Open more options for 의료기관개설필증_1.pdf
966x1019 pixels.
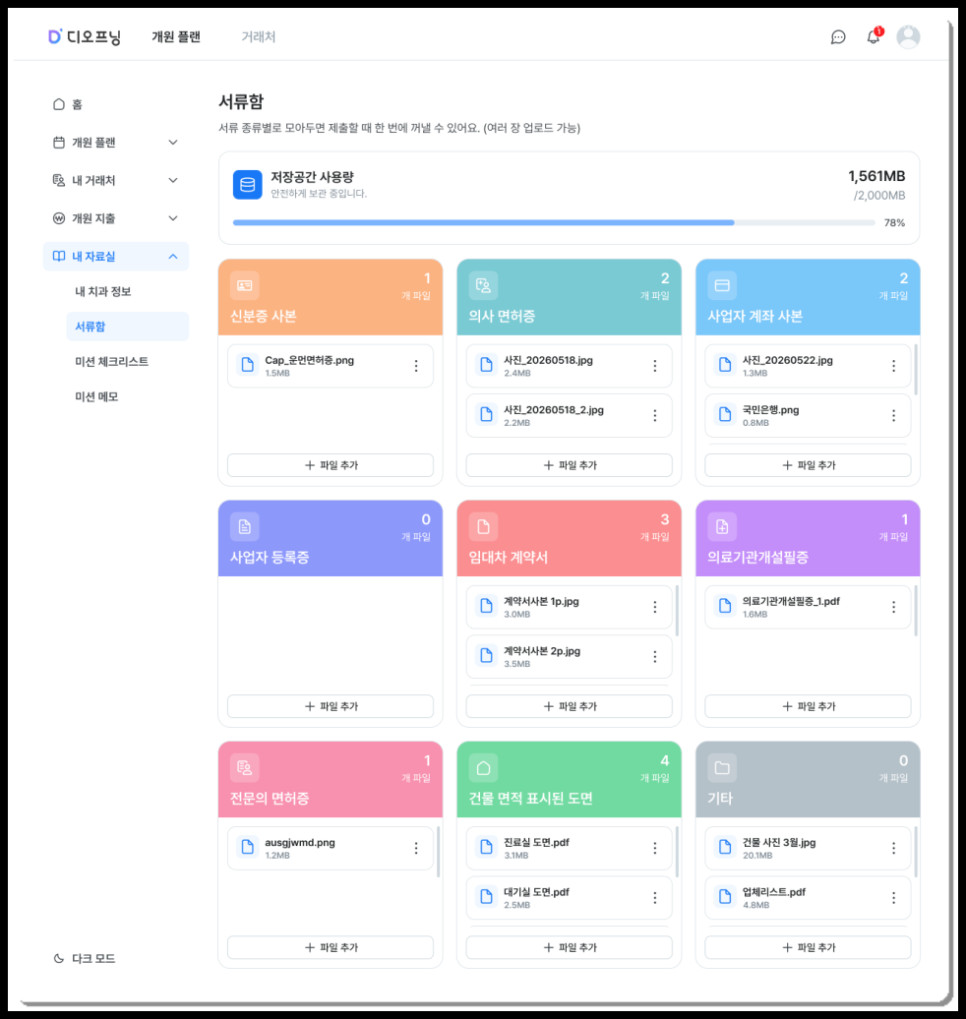pyautogui.click(x=894, y=607)
